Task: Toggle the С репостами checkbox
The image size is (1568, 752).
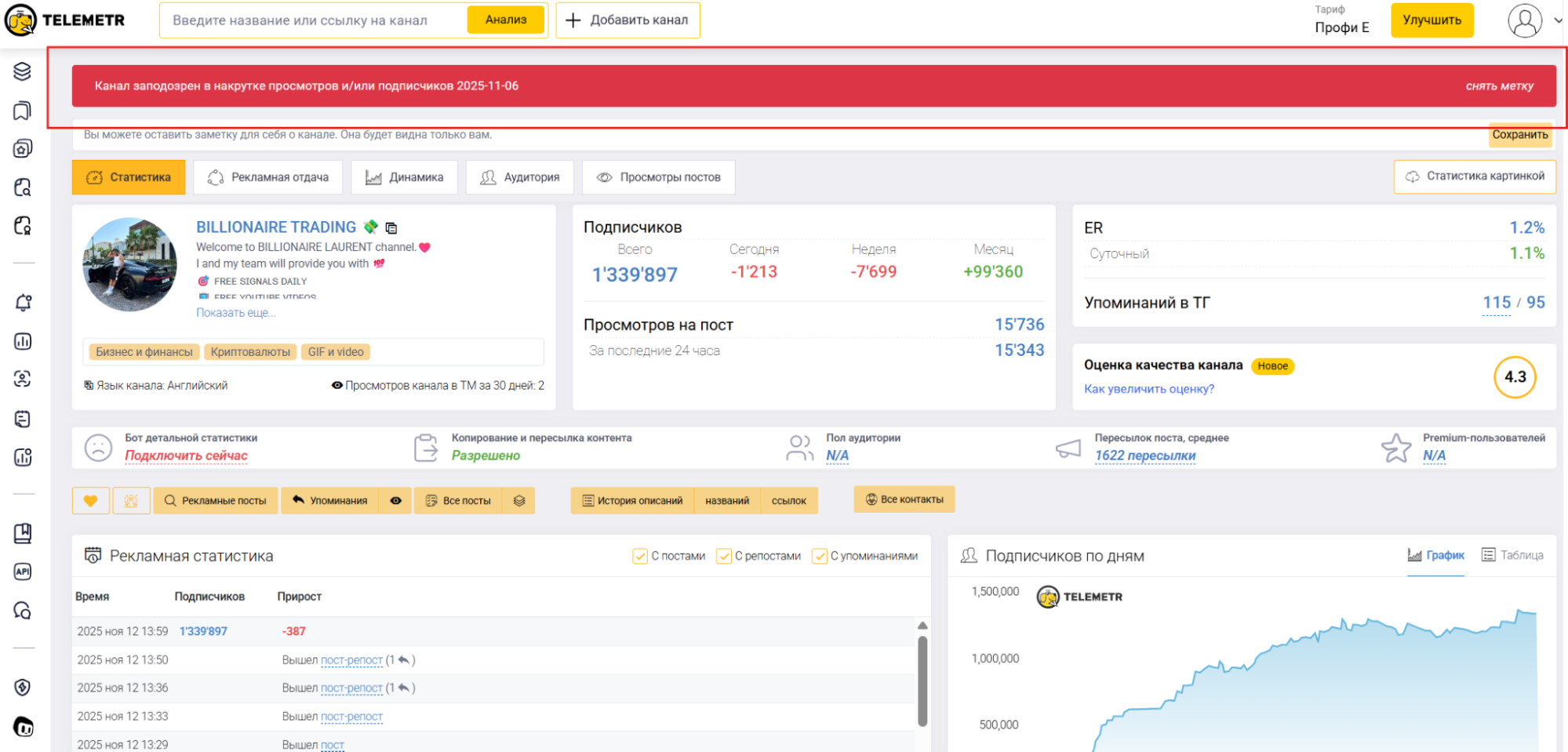Action: (723, 557)
